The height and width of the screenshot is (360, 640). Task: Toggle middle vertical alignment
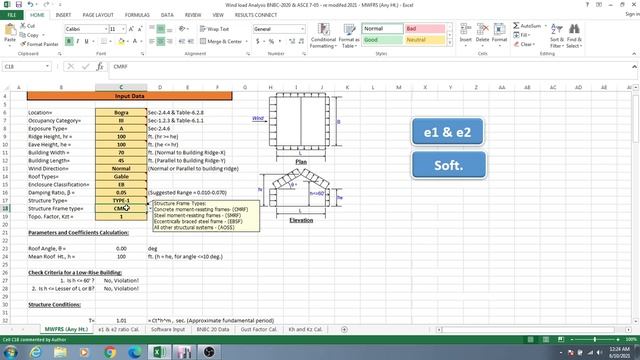tap(161, 29)
